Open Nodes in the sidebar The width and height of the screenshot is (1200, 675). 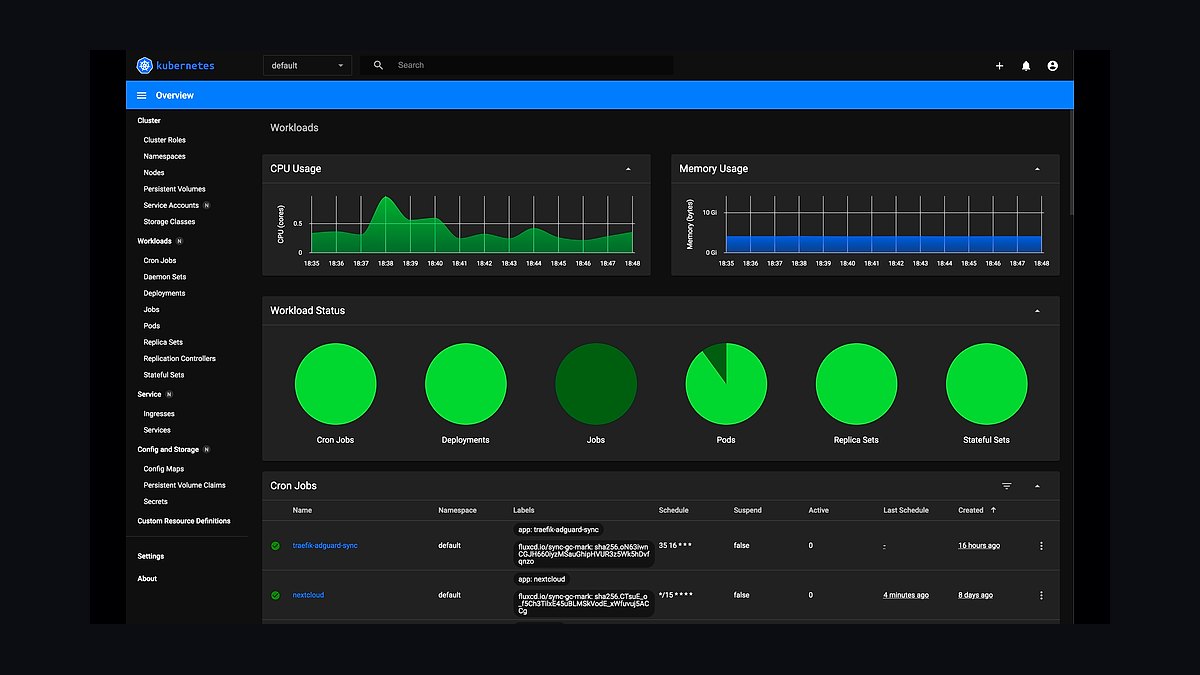point(154,173)
